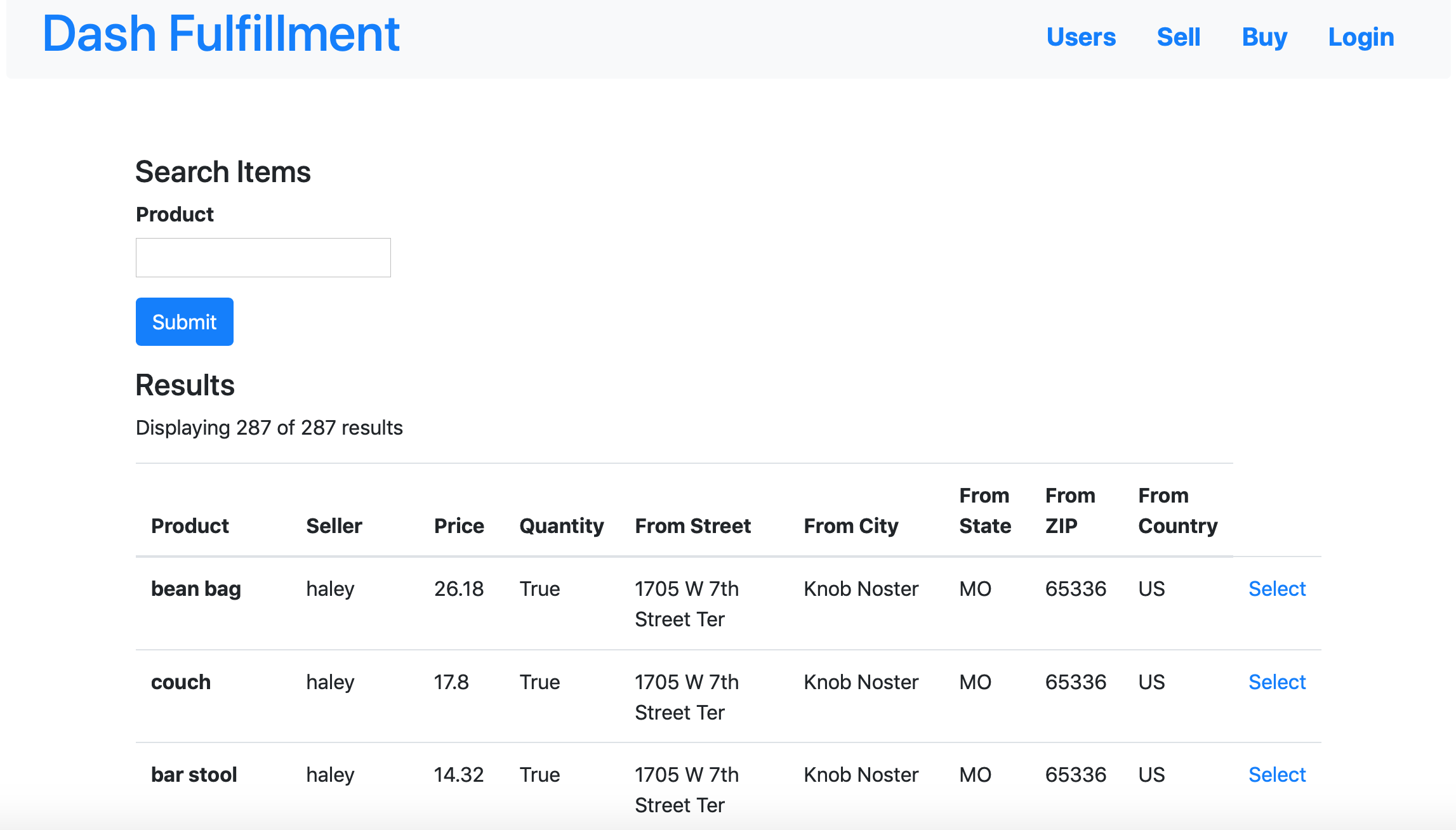1456x830 pixels.
Task: Click the bean bag product name
Action: 195,589
